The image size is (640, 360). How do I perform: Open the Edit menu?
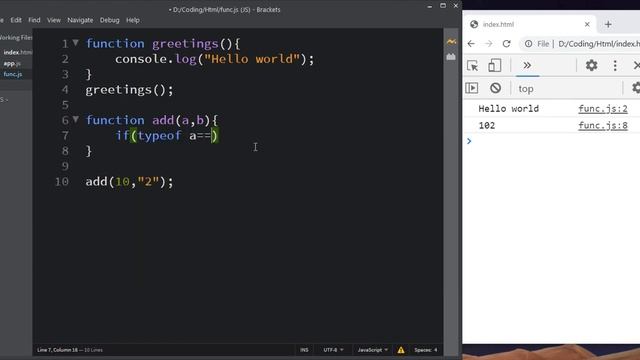click(x=16, y=20)
